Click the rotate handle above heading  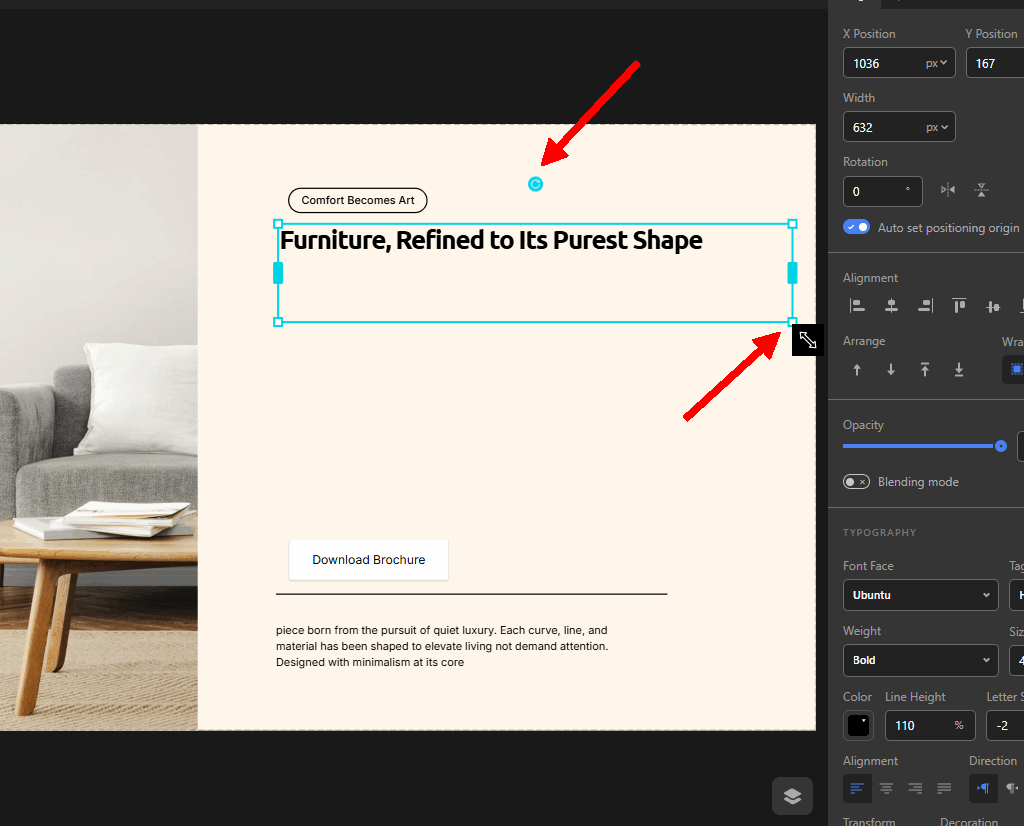pos(536,184)
